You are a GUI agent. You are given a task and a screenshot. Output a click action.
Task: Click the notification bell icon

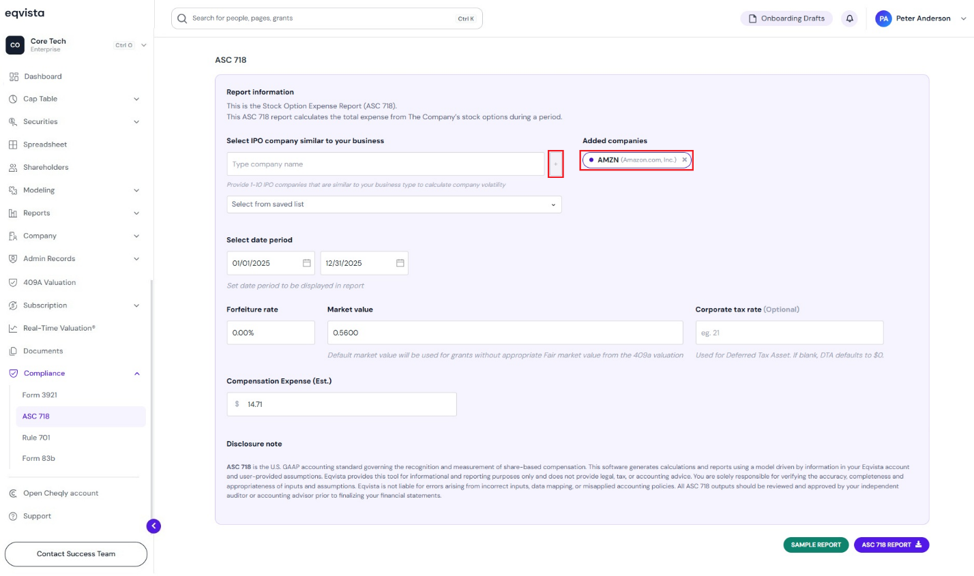[849, 19]
